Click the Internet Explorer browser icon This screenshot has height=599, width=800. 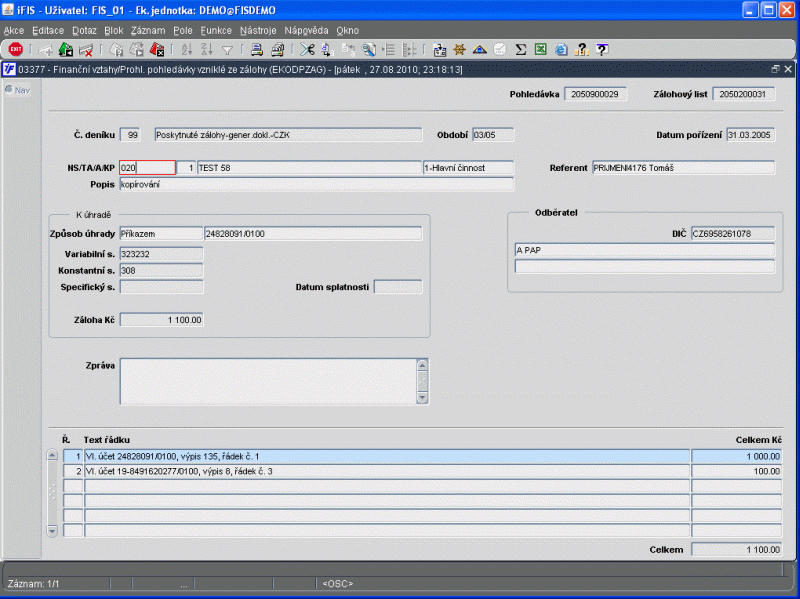[x=561, y=49]
